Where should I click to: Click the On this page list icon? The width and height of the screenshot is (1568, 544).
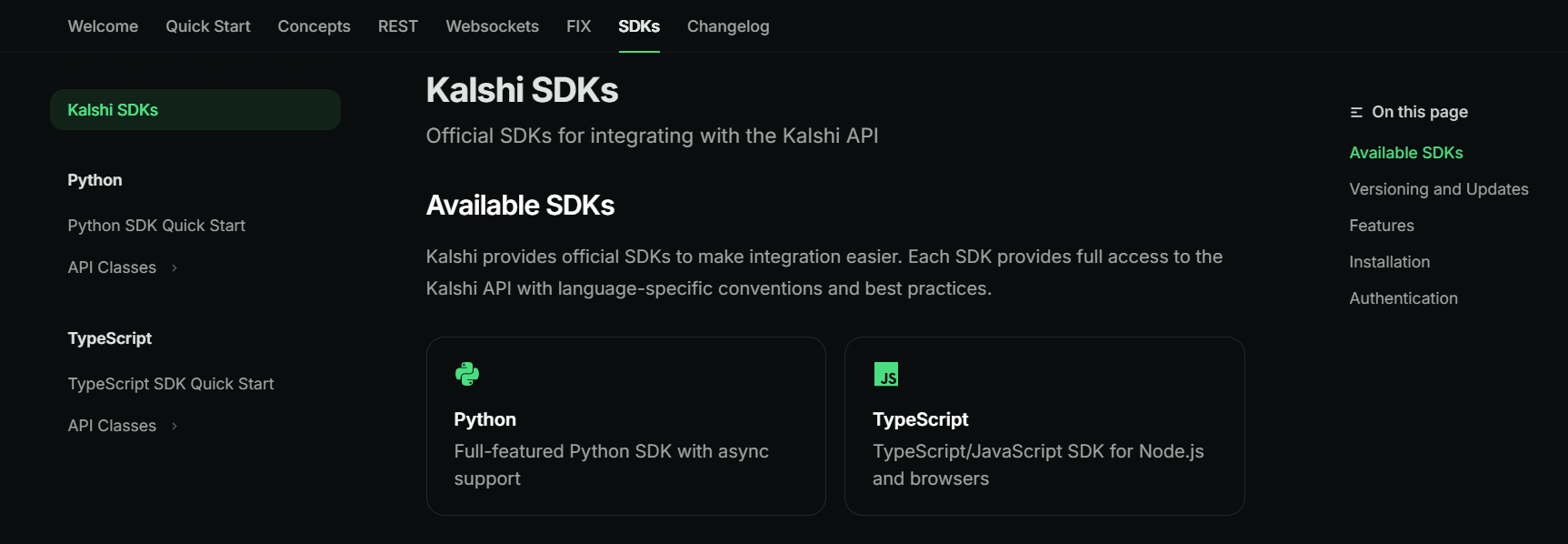click(1356, 112)
